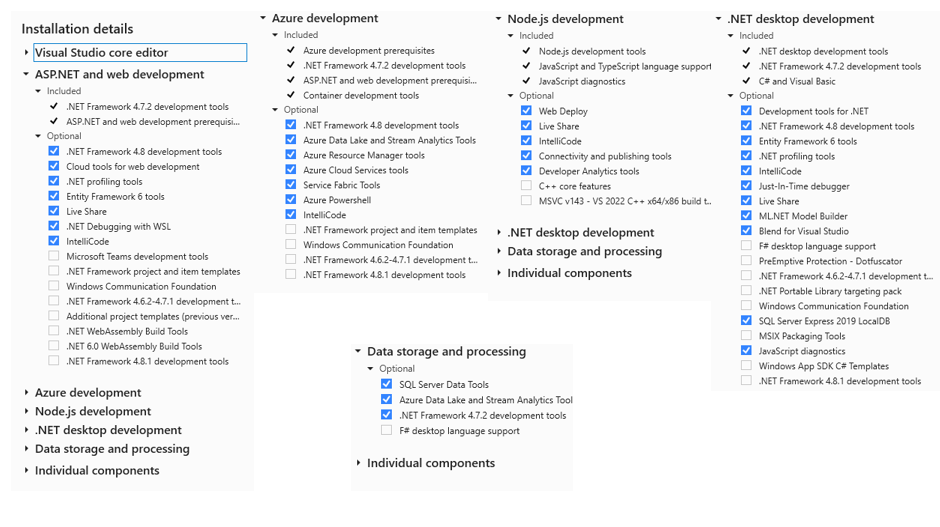Collapse the expanded Node.js development section
The height and width of the screenshot is (527, 940).
(499, 19)
